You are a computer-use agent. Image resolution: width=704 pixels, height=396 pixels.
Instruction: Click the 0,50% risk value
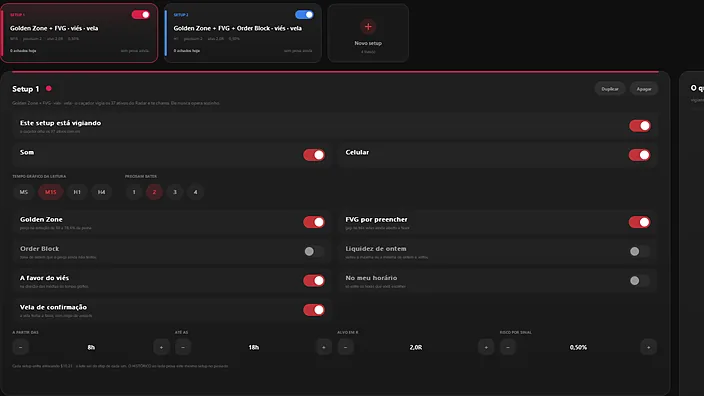[578, 348]
